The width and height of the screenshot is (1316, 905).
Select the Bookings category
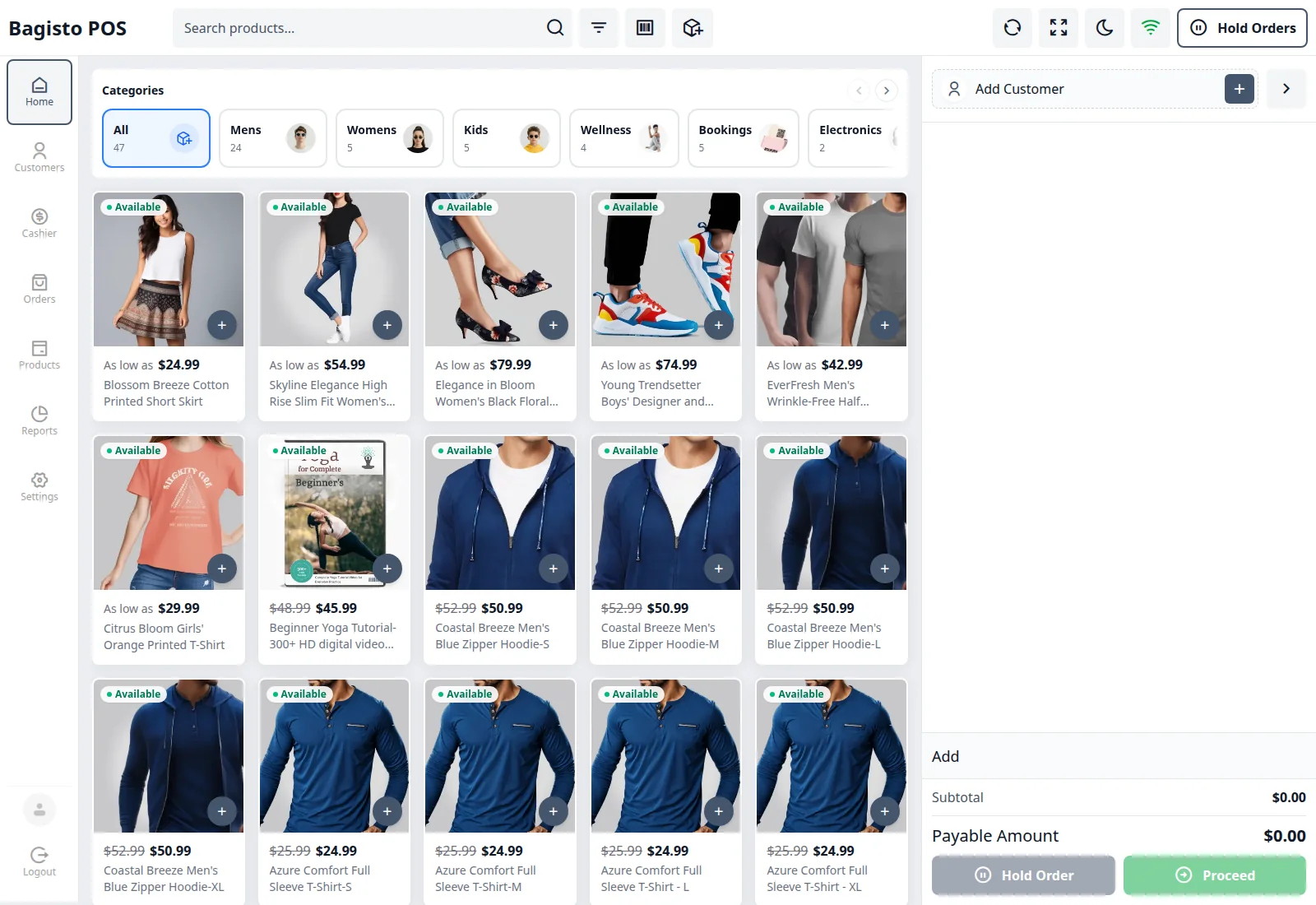pos(744,138)
